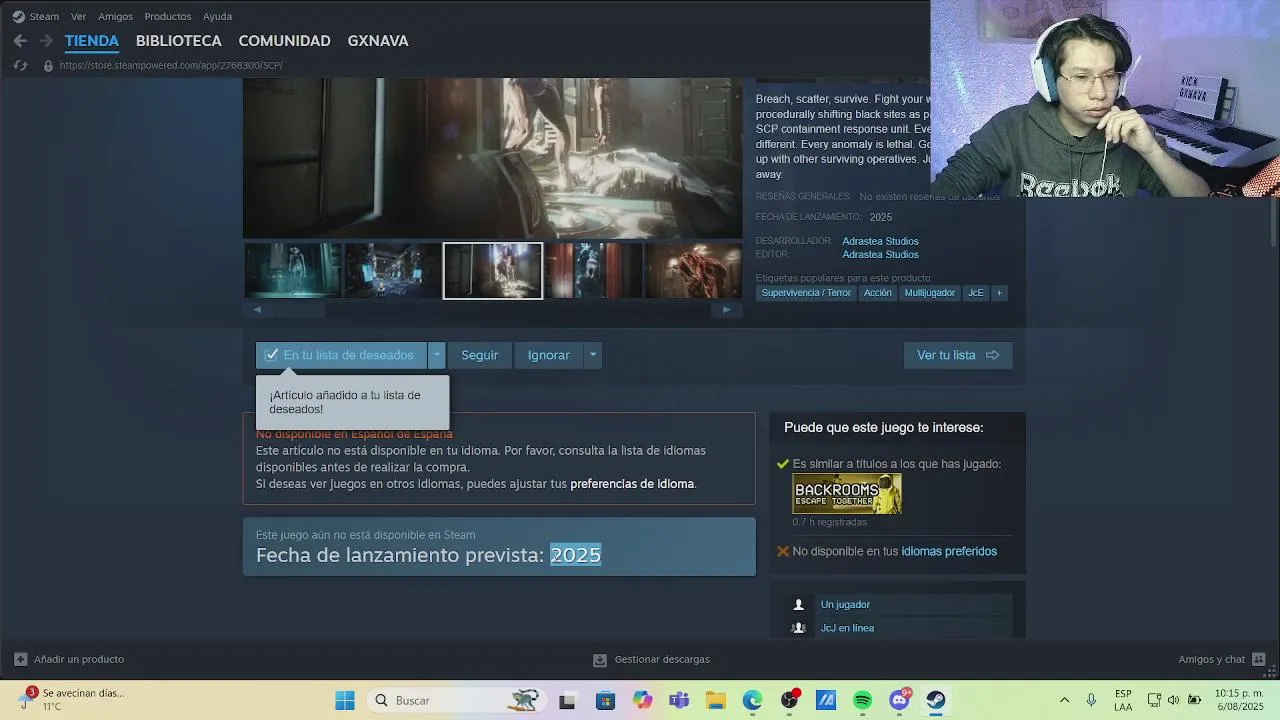Open the idiomas preferidos link

(949, 551)
